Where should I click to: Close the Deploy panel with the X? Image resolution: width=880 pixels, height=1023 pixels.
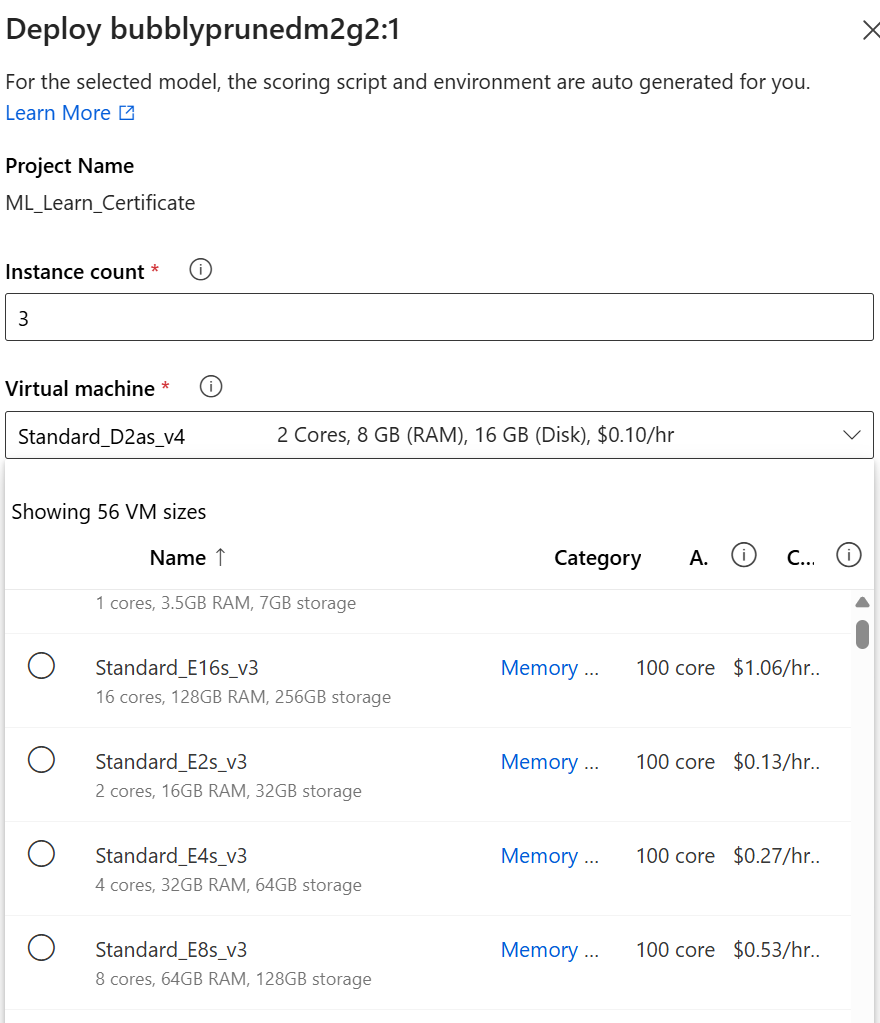(x=870, y=30)
